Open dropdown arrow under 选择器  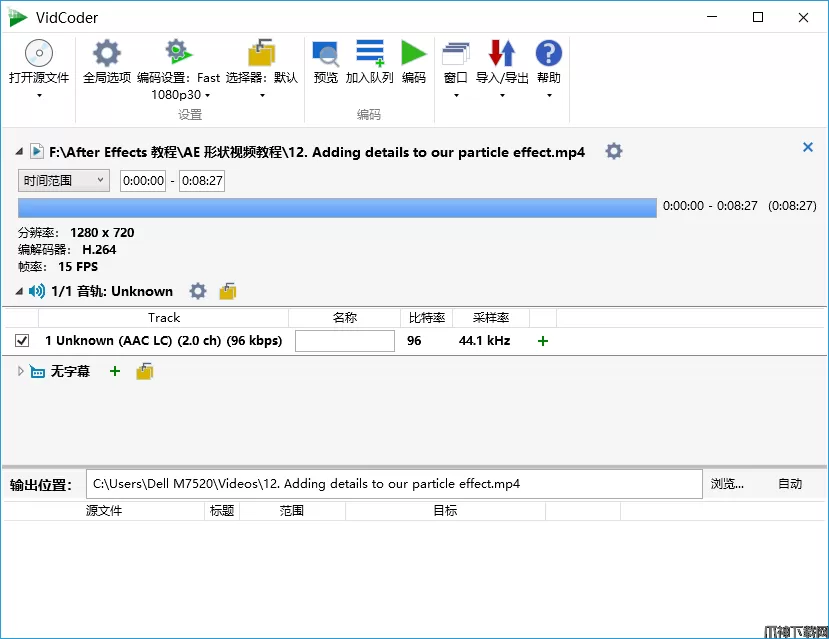pos(262,96)
